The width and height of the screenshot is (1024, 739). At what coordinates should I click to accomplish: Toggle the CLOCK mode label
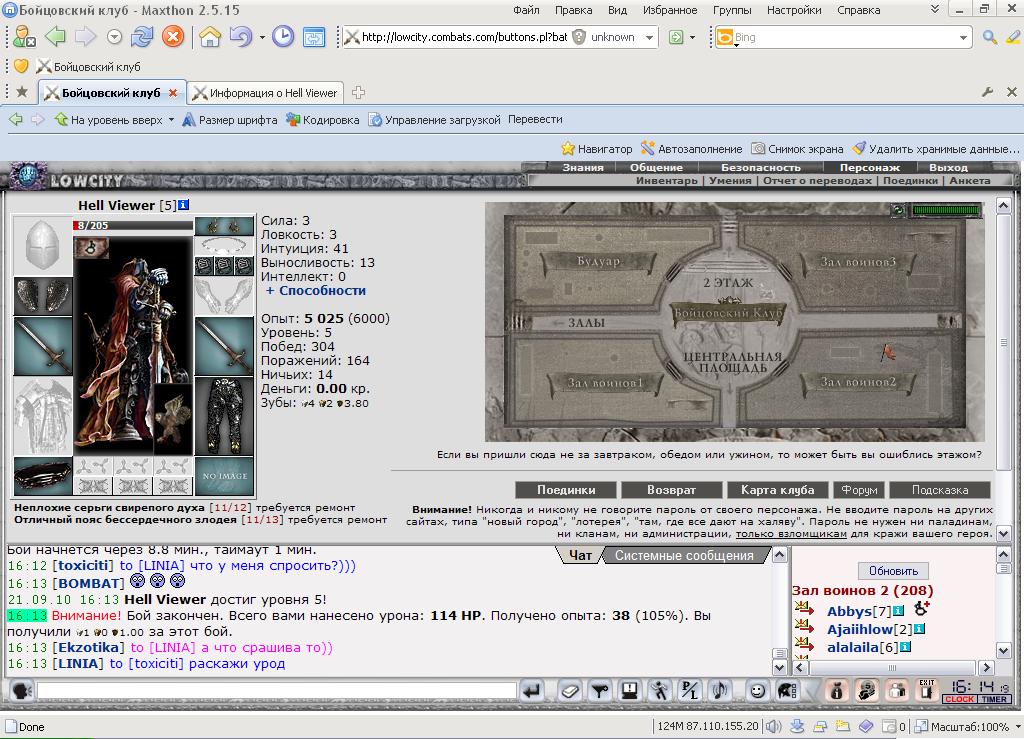click(x=959, y=699)
